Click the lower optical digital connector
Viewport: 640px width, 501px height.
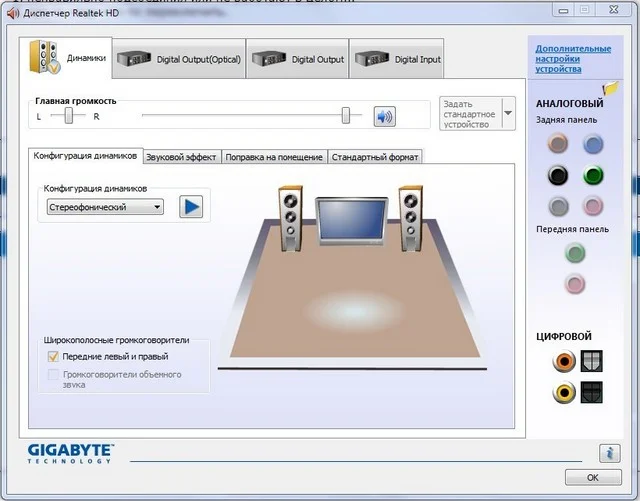[x=591, y=392]
